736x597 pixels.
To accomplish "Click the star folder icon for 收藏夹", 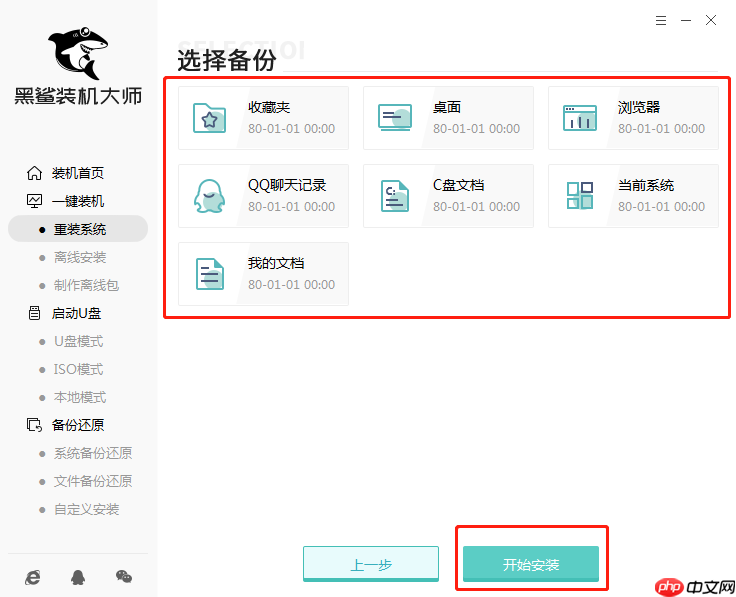I will click(209, 118).
